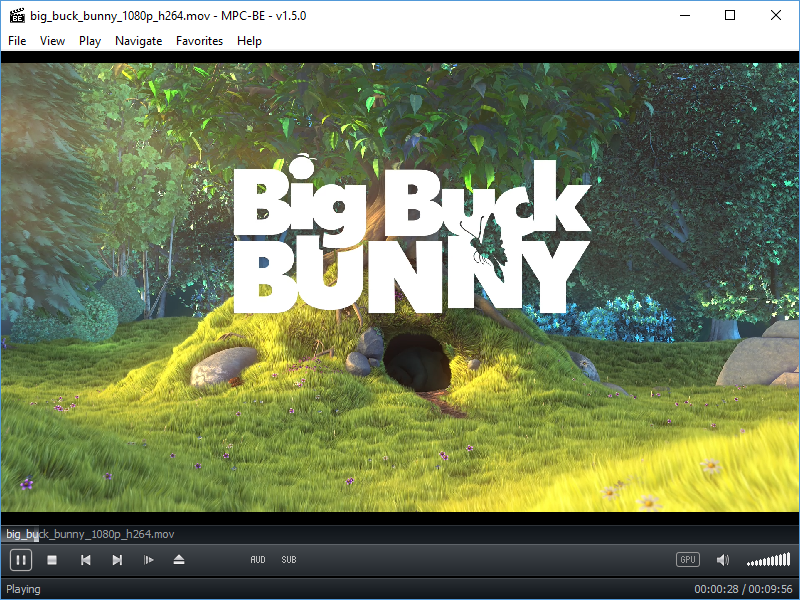This screenshot has width=800, height=600.
Task: Click the Stop playback icon
Action: click(52, 560)
